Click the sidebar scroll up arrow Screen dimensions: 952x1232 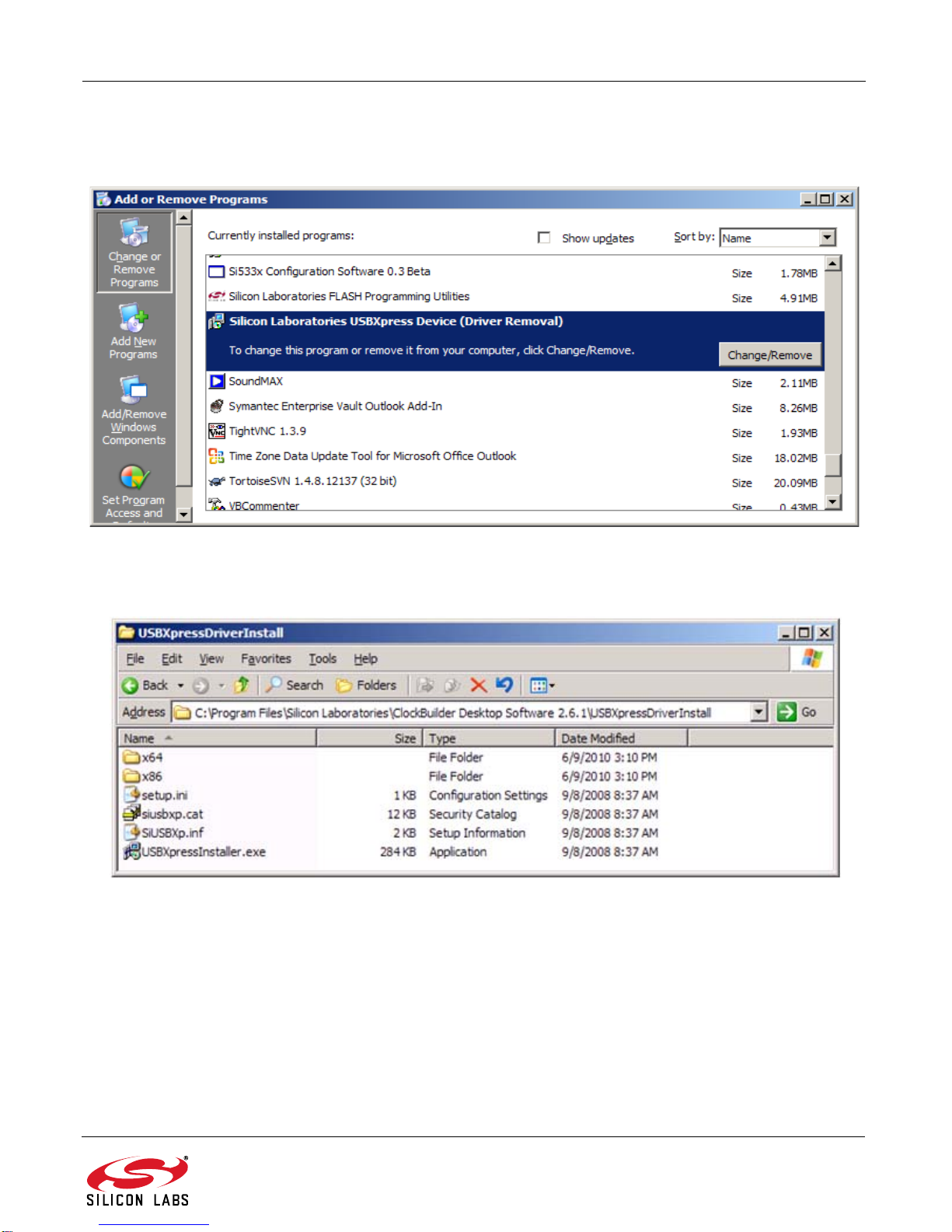click(x=184, y=217)
